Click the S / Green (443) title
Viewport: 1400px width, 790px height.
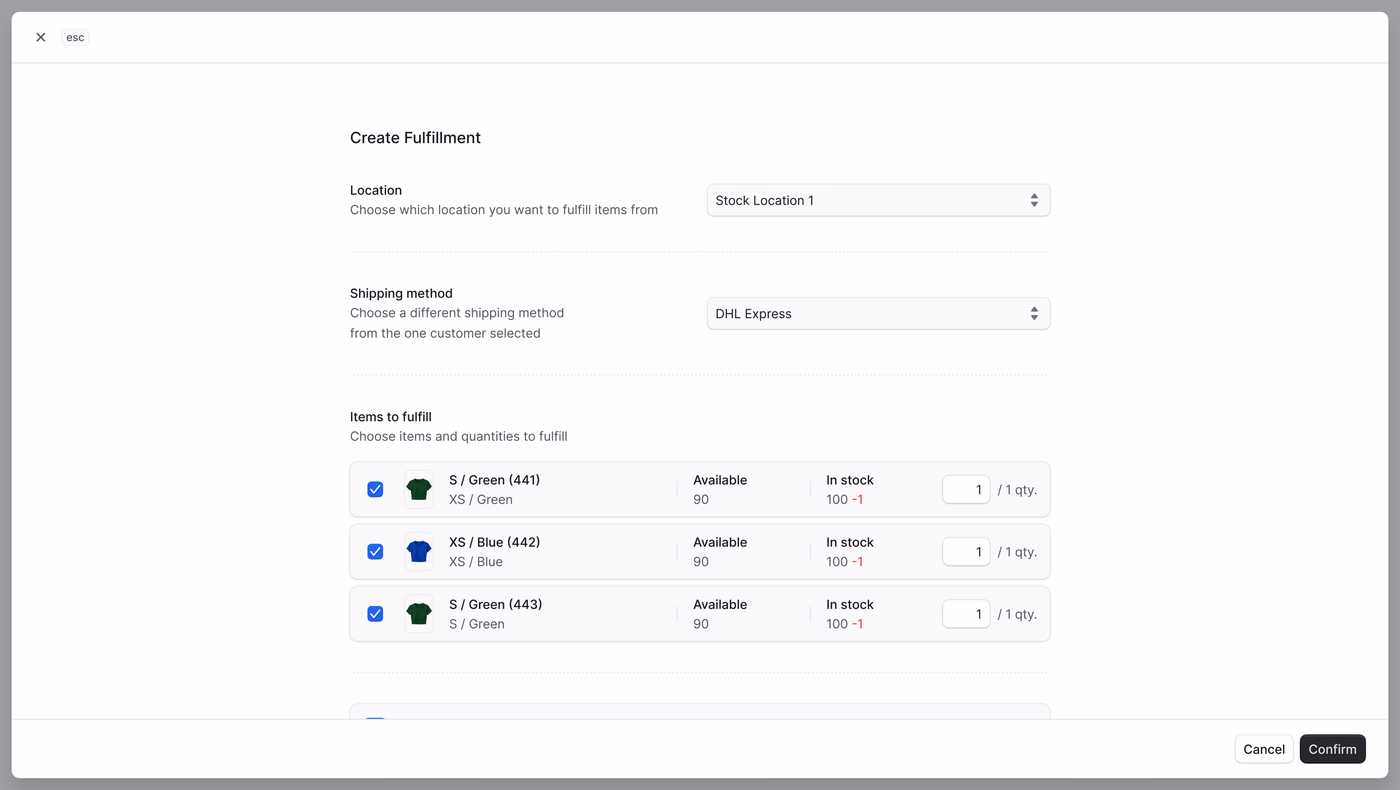point(495,604)
